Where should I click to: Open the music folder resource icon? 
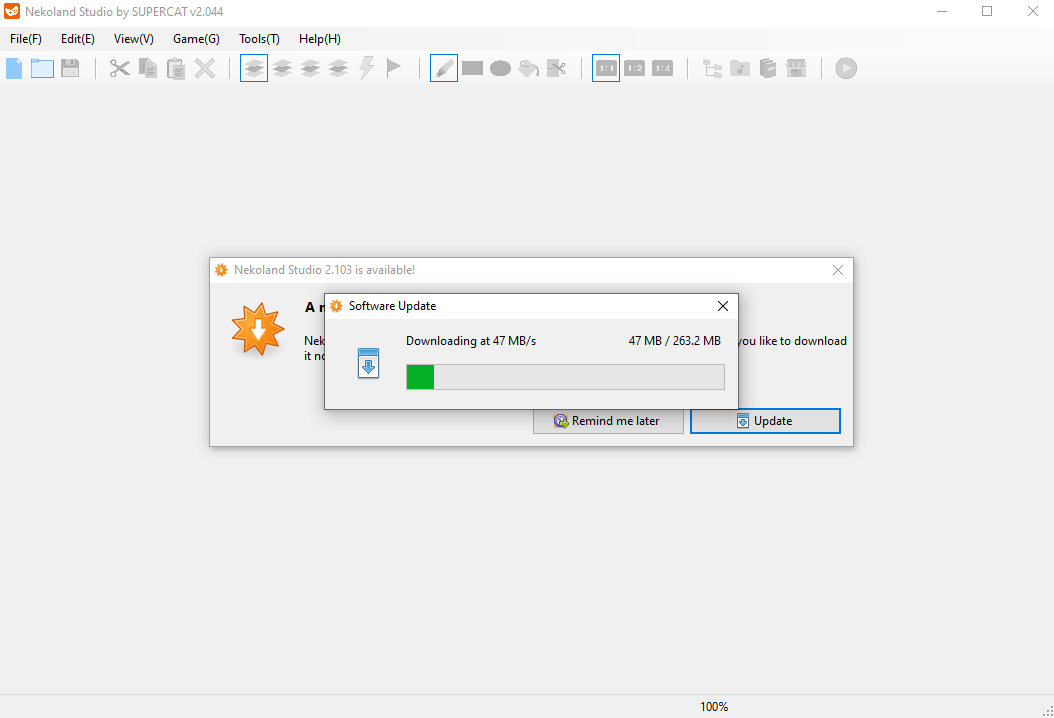click(x=740, y=68)
